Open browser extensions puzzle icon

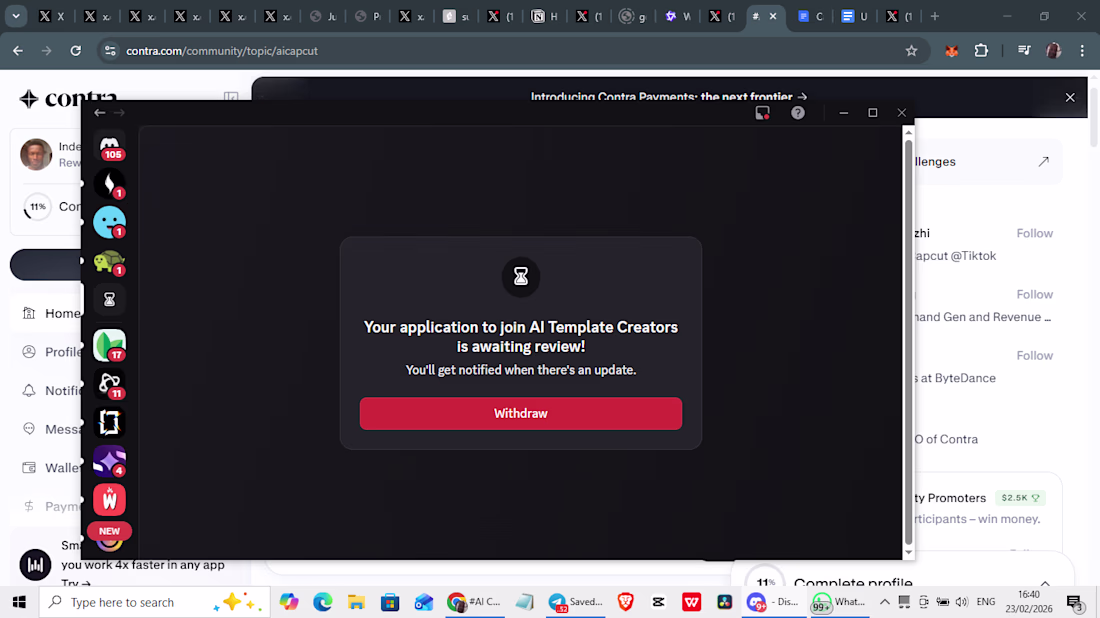[x=981, y=51]
